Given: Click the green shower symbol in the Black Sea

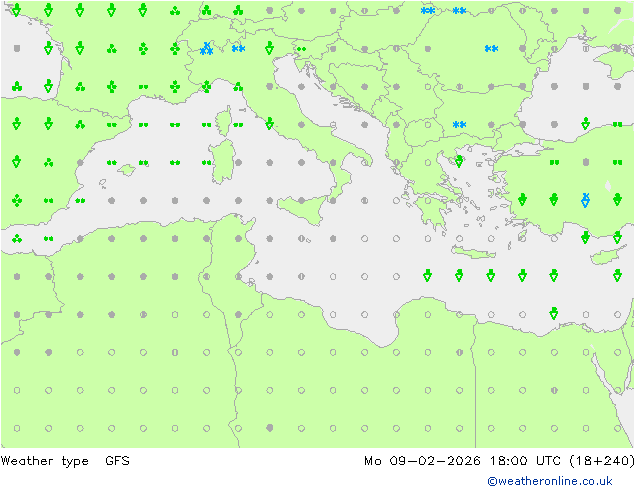Looking at the screenshot, I should (585, 123).
